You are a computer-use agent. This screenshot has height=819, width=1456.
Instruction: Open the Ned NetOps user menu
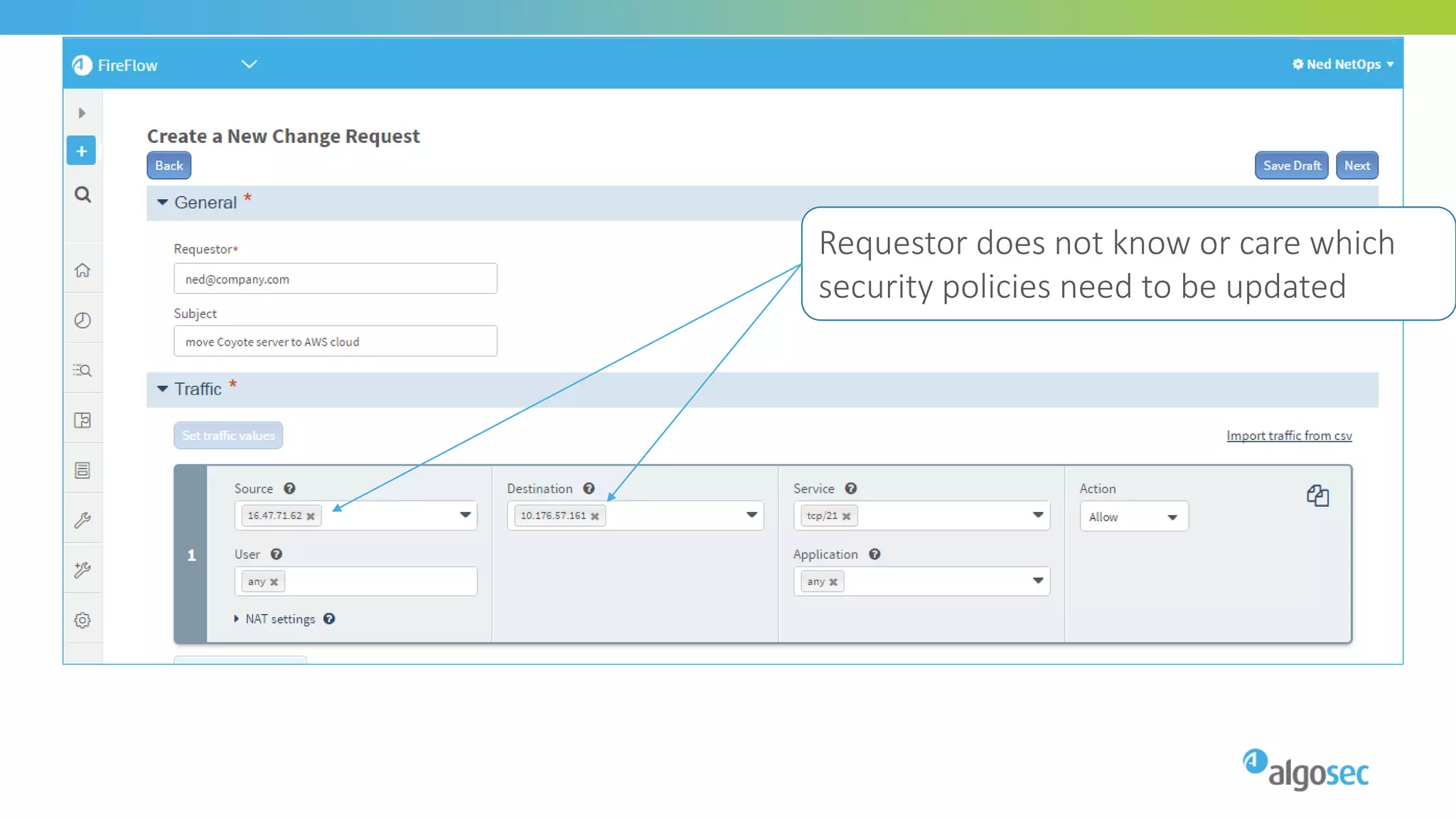pos(1343,64)
